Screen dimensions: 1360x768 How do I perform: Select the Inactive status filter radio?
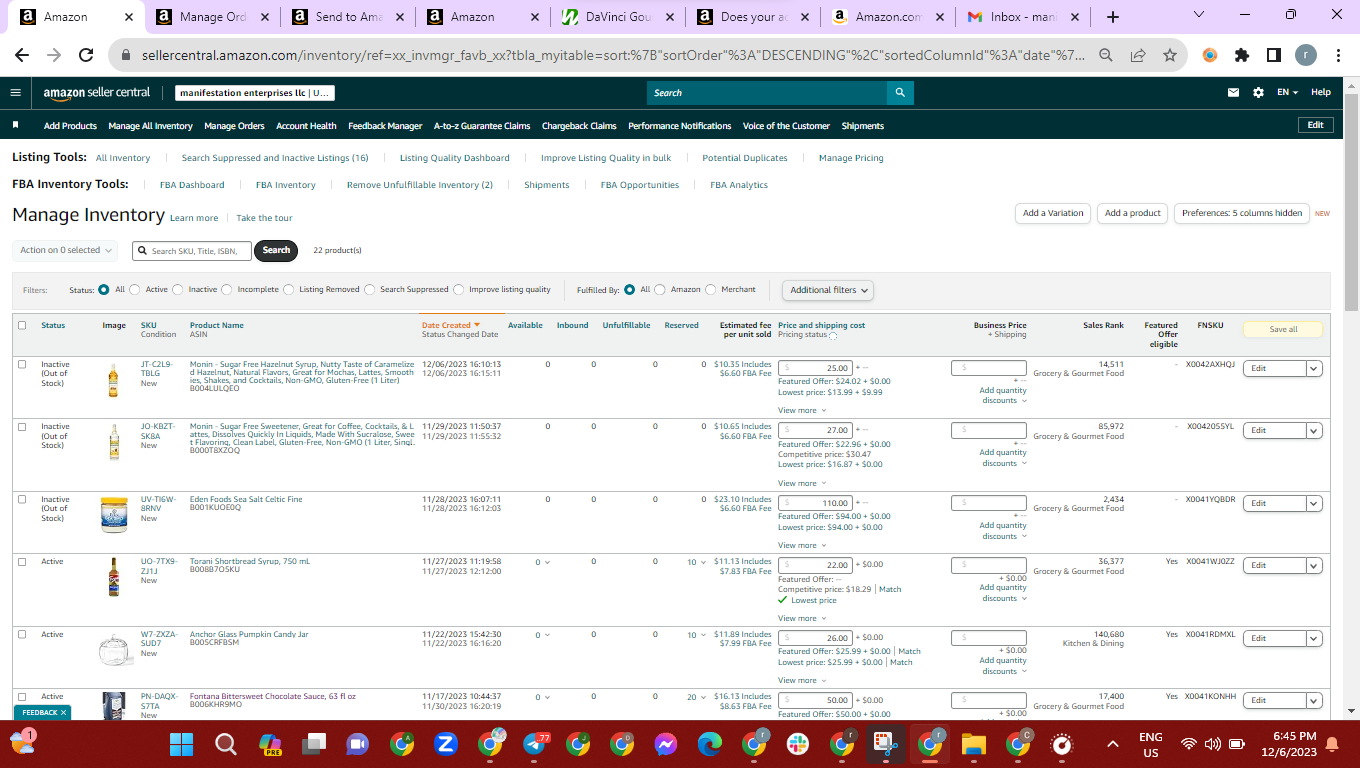tap(178, 290)
